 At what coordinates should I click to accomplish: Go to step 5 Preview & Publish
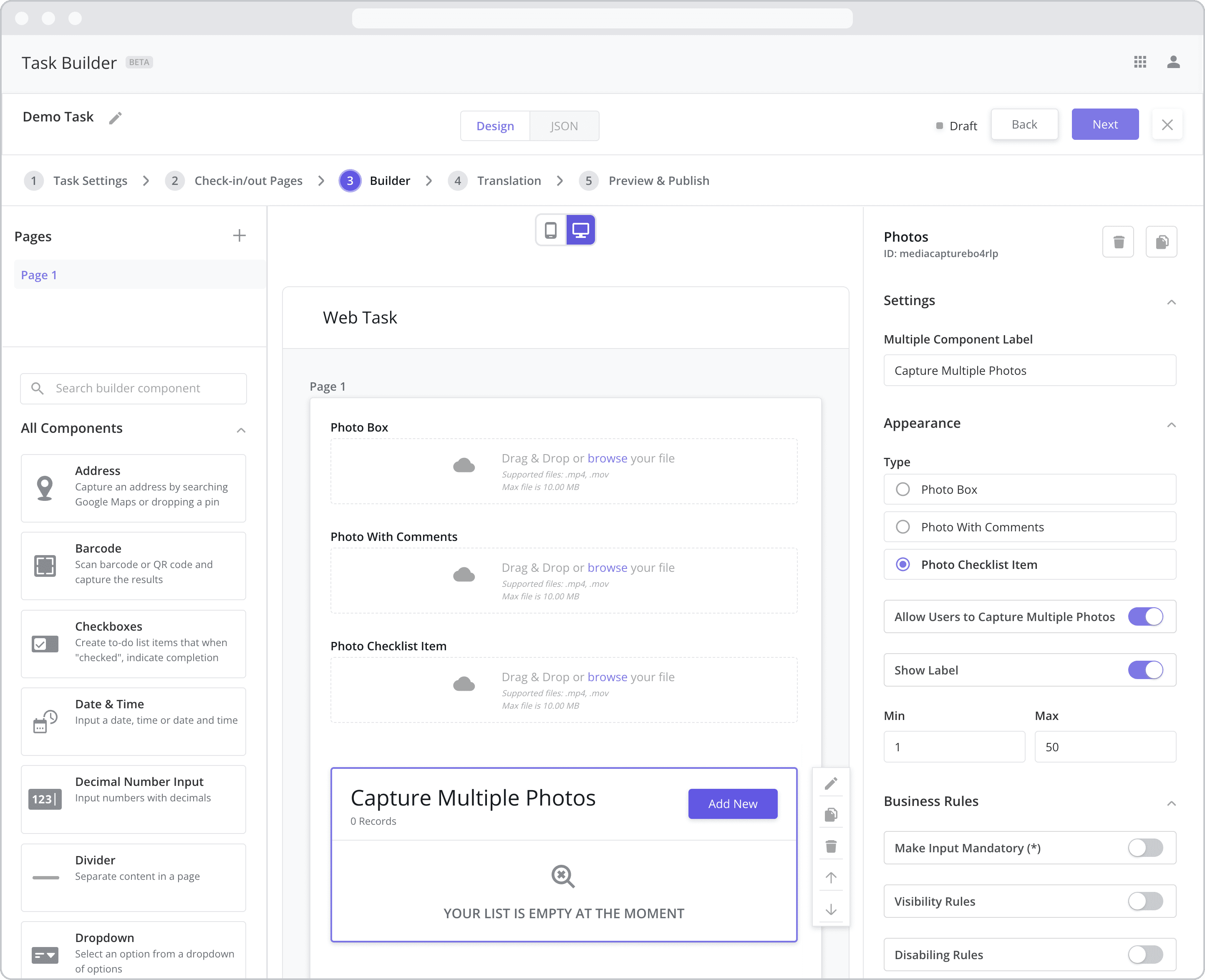[644, 181]
